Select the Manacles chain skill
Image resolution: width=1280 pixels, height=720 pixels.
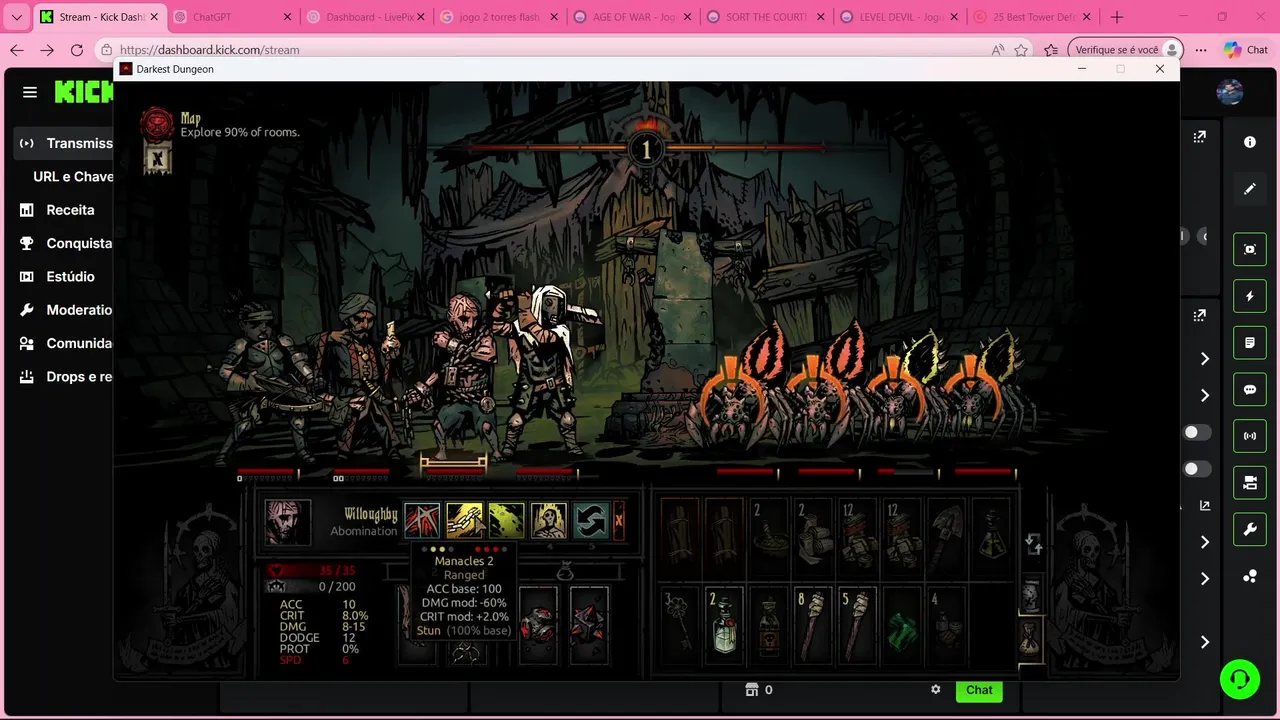[464, 521]
